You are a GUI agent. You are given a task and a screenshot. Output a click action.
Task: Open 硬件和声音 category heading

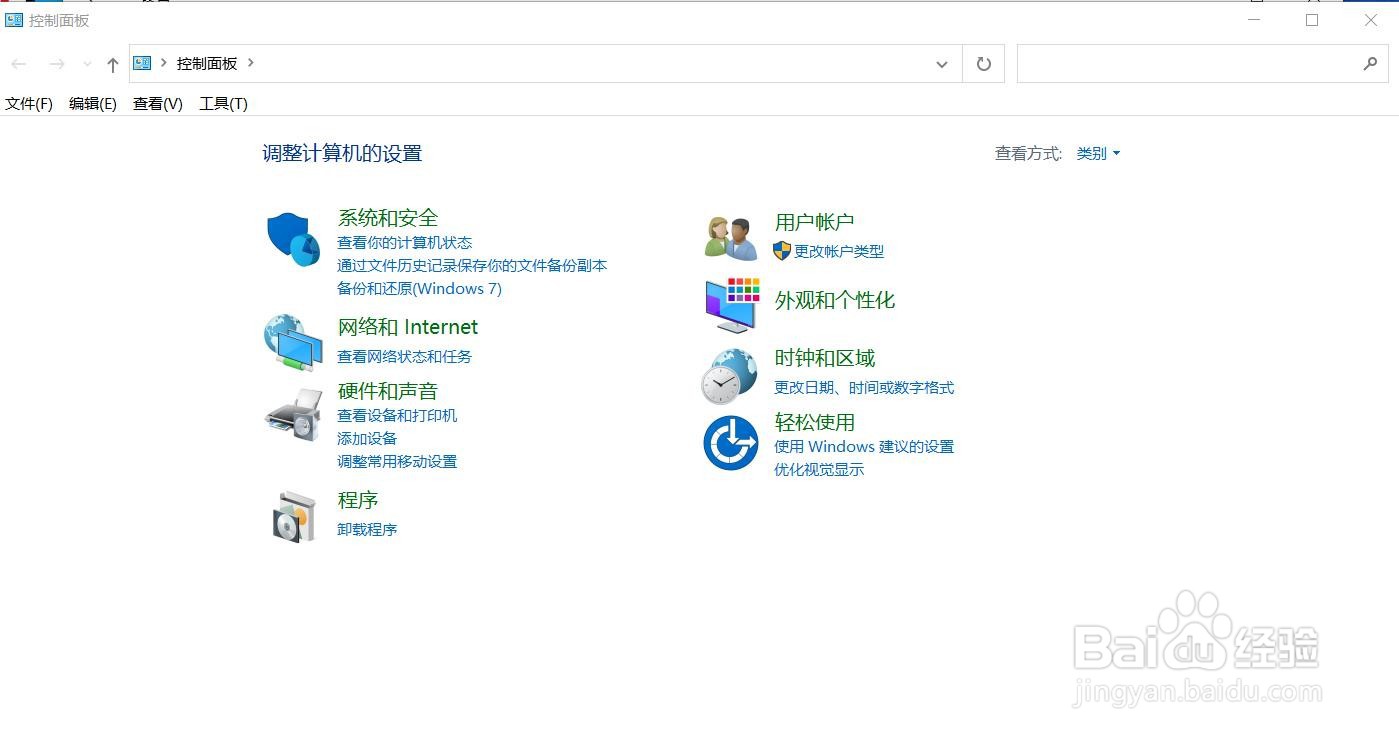[388, 391]
